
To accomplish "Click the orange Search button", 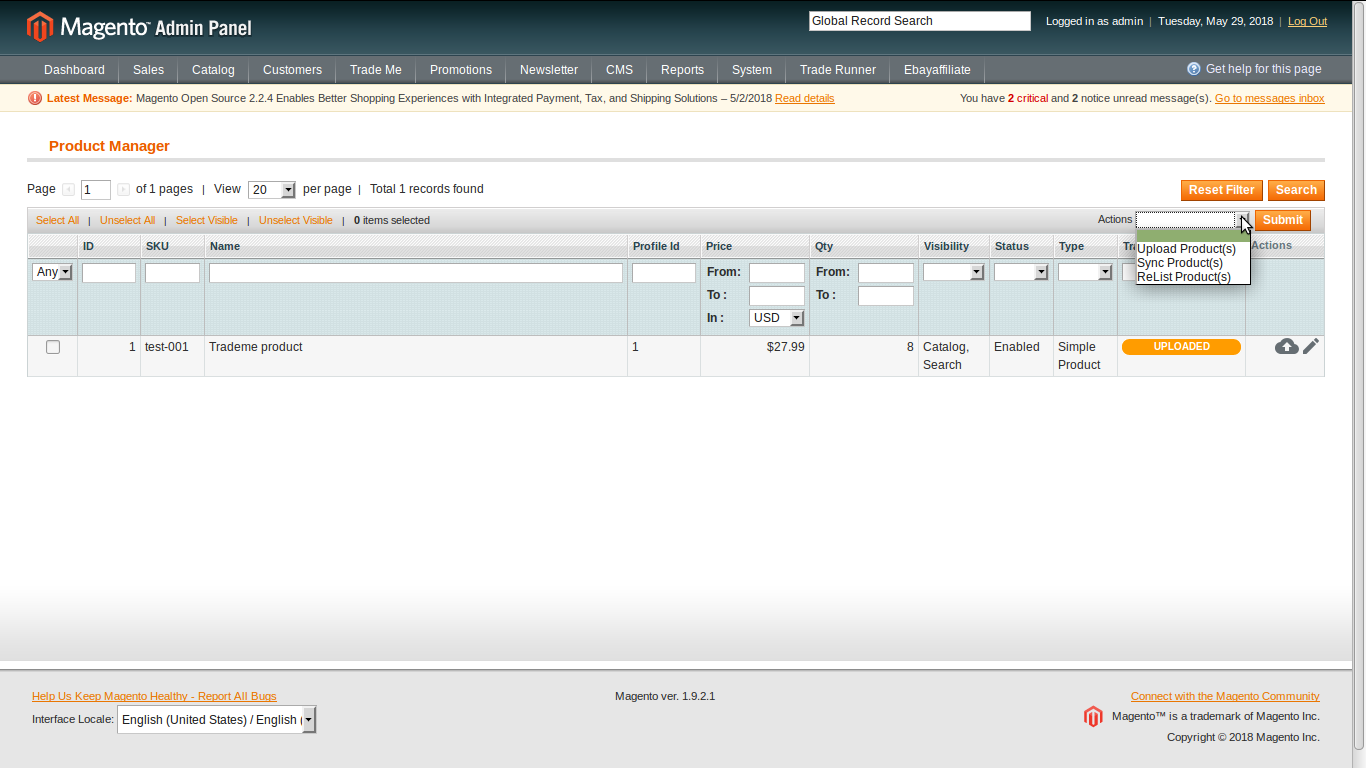I will click(x=1296, y=190).
